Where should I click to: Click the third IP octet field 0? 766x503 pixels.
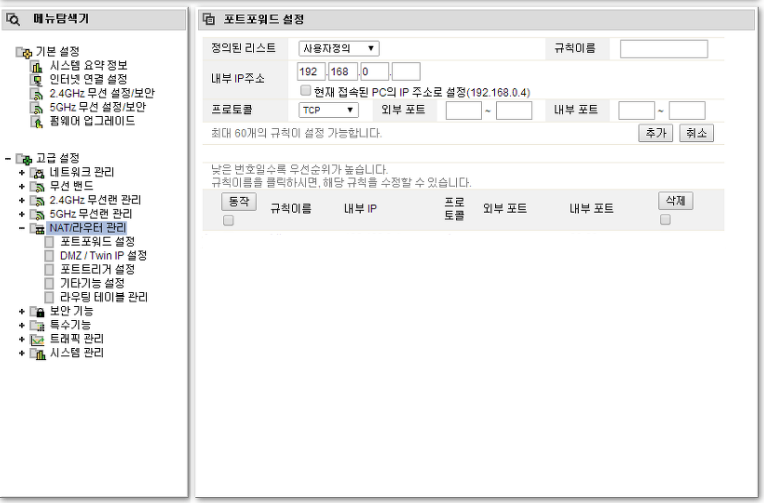click(374, 72)
